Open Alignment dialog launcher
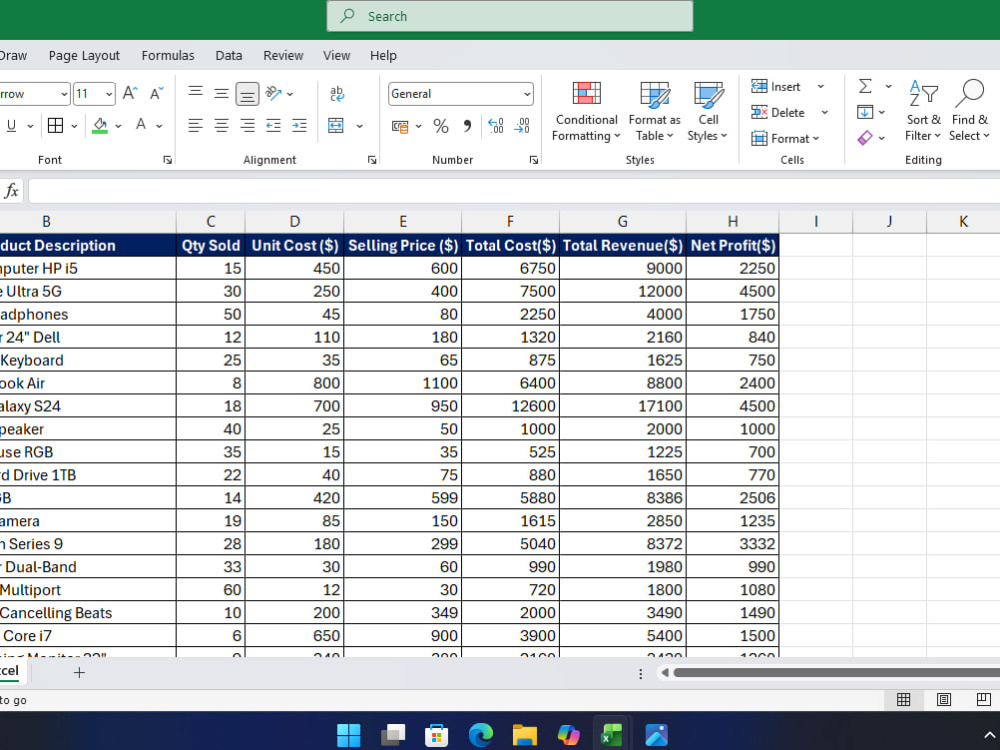 coord(372,160)
